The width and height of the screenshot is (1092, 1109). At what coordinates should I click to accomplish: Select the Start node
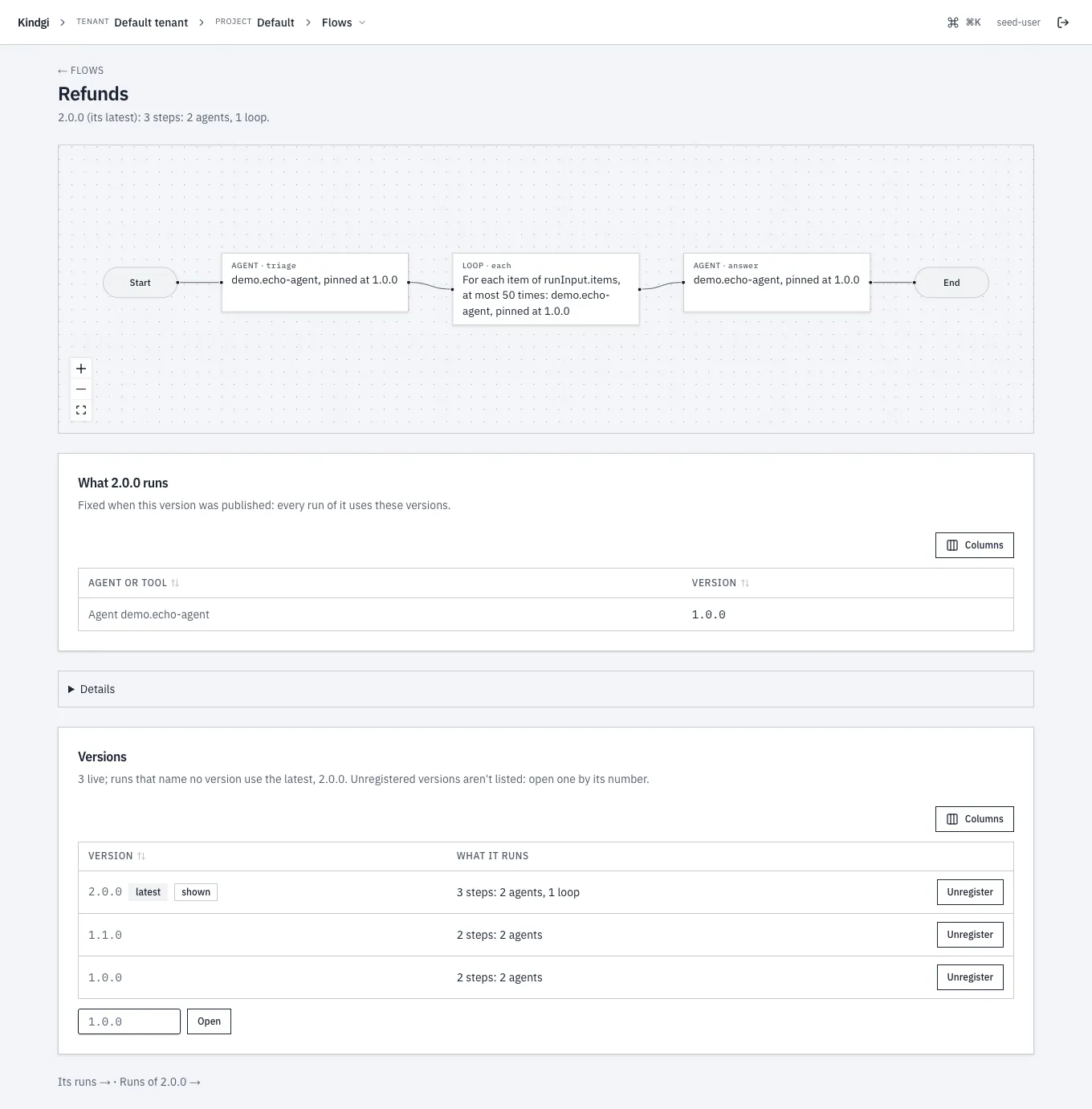click(140, 283)
